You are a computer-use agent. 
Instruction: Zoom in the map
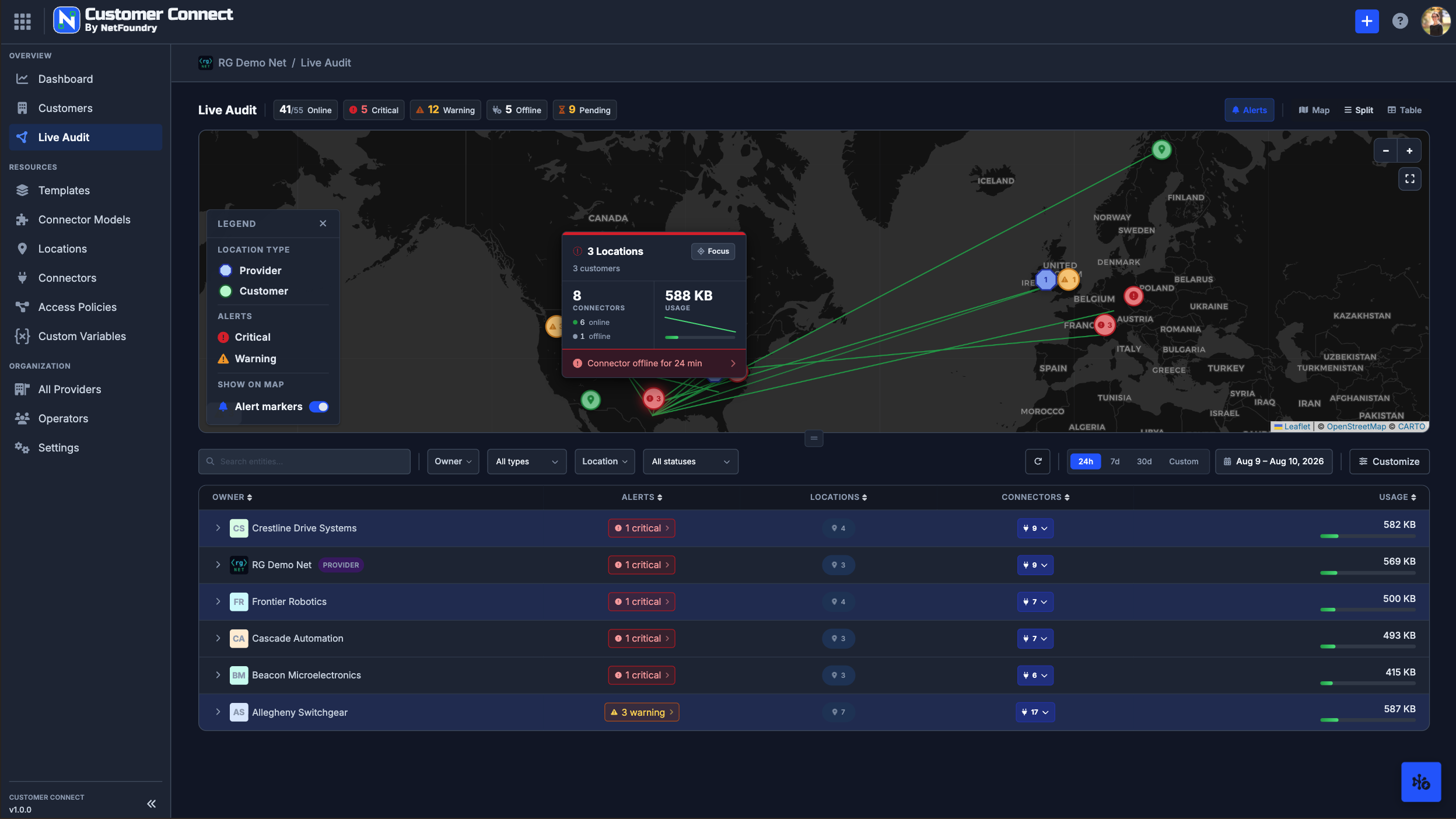(x=1409, y=150)
